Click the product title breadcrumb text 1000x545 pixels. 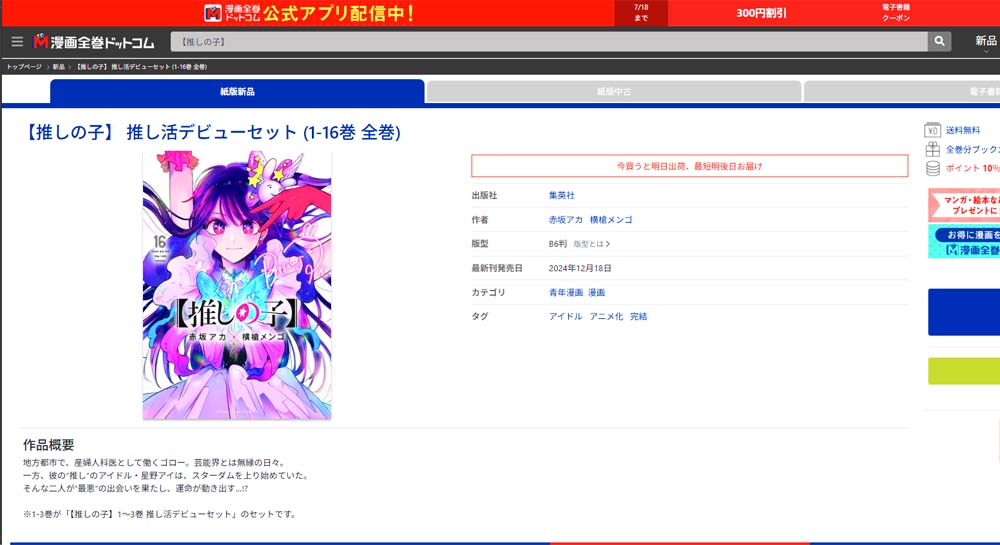(142, 67)
